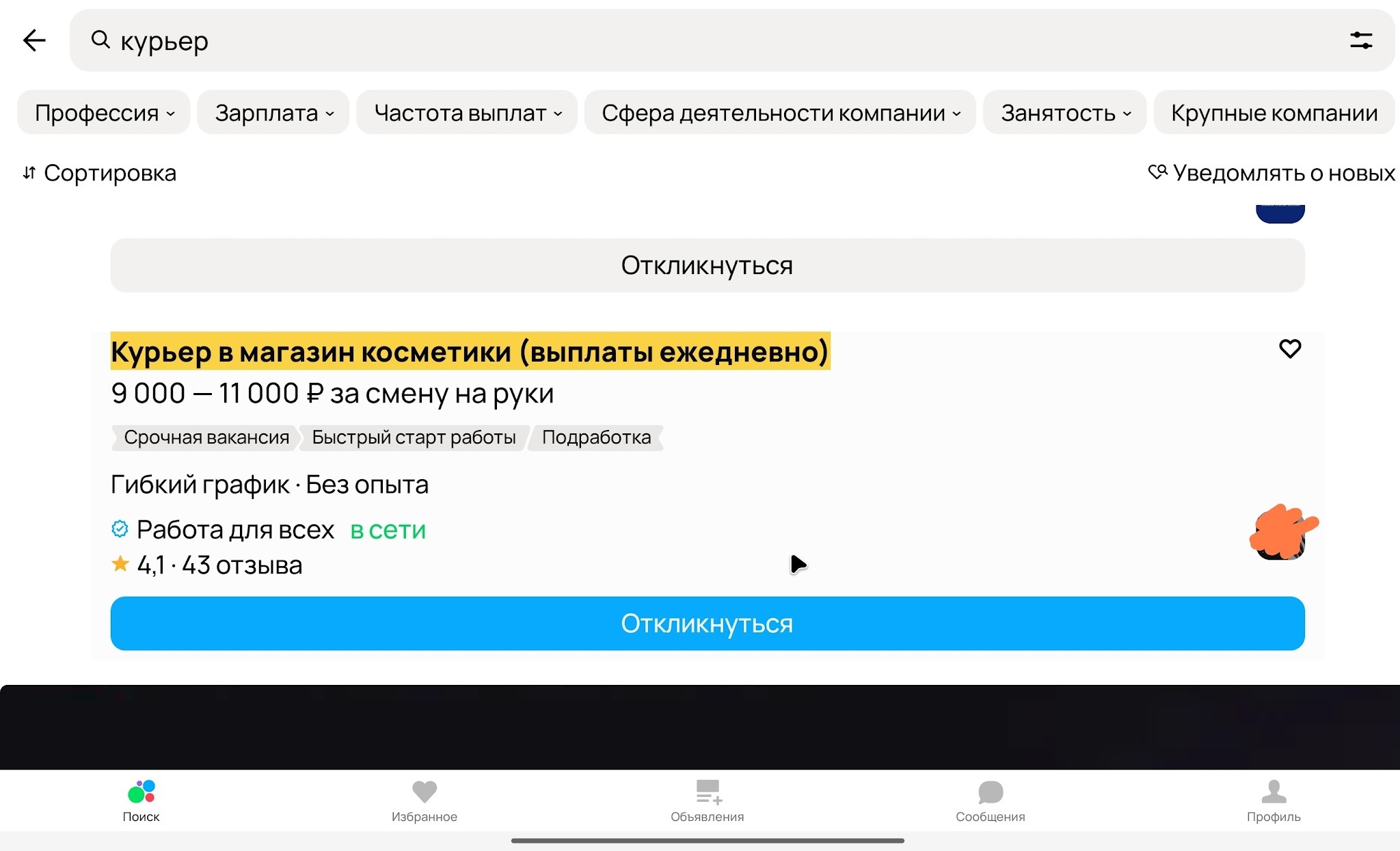
Task: Expand the Занятость filter
Action: click(x=1064, y=112)
